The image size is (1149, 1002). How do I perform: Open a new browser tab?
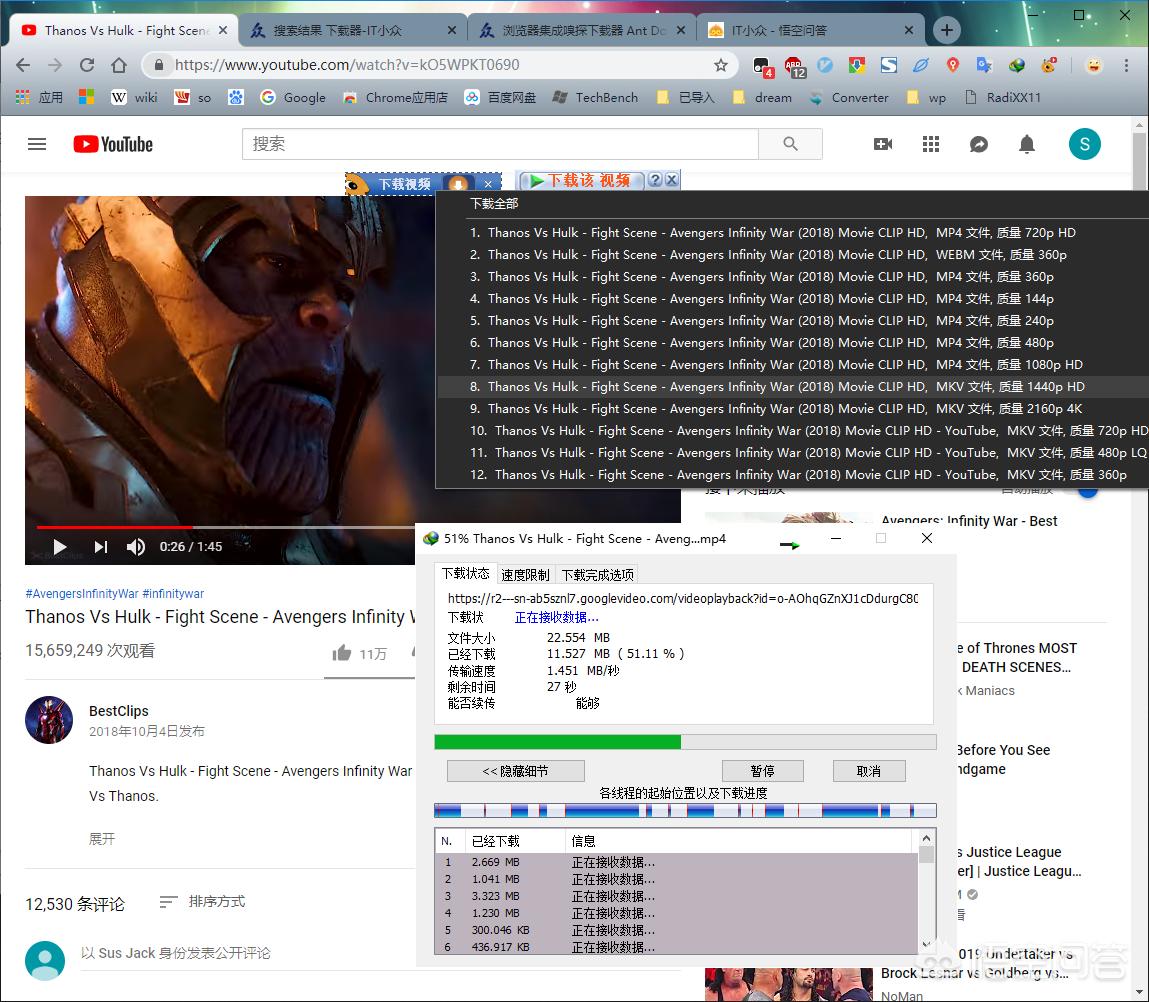click(947, 30)
